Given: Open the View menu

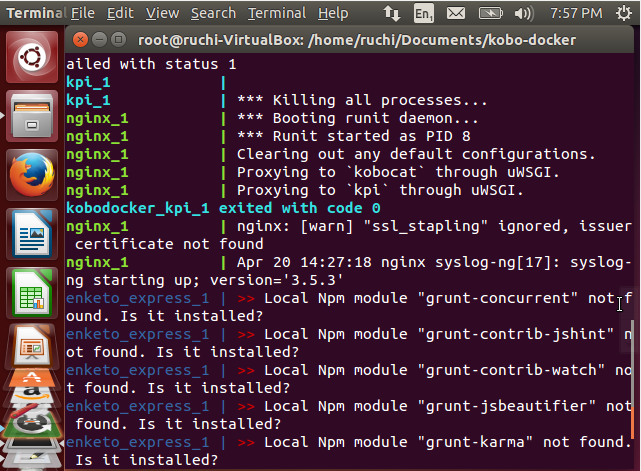Looking at the screenshot, I should tap(162, 13).
